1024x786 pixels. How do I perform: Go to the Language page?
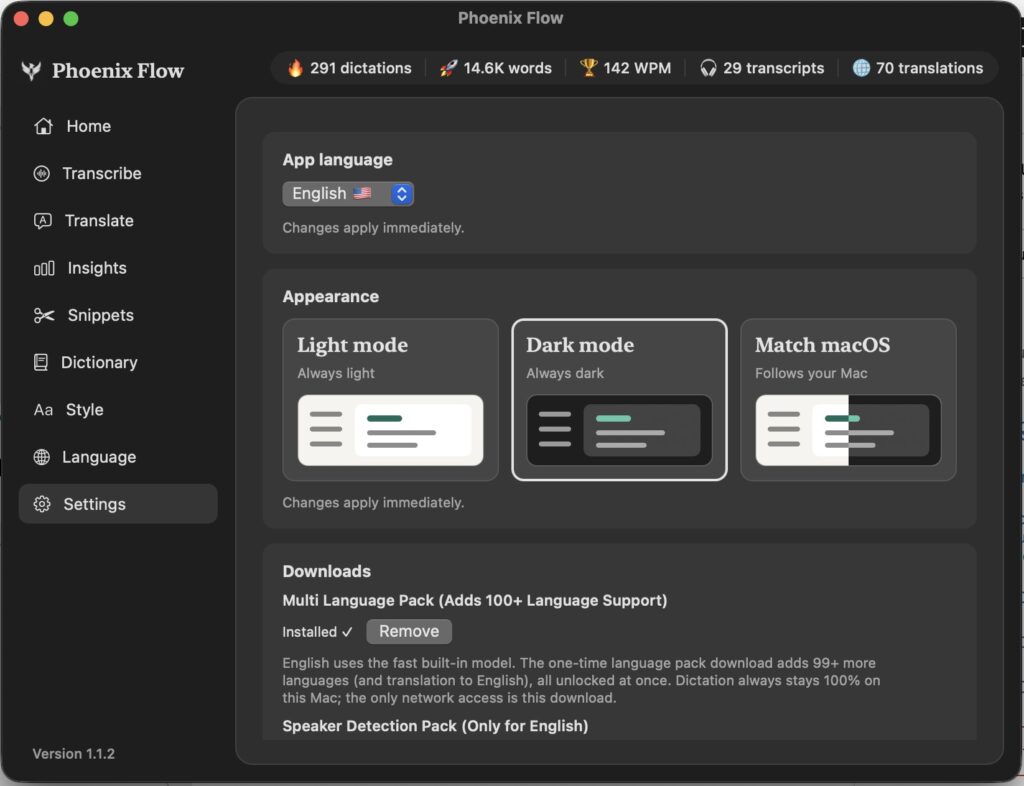(x=118, y=457)
